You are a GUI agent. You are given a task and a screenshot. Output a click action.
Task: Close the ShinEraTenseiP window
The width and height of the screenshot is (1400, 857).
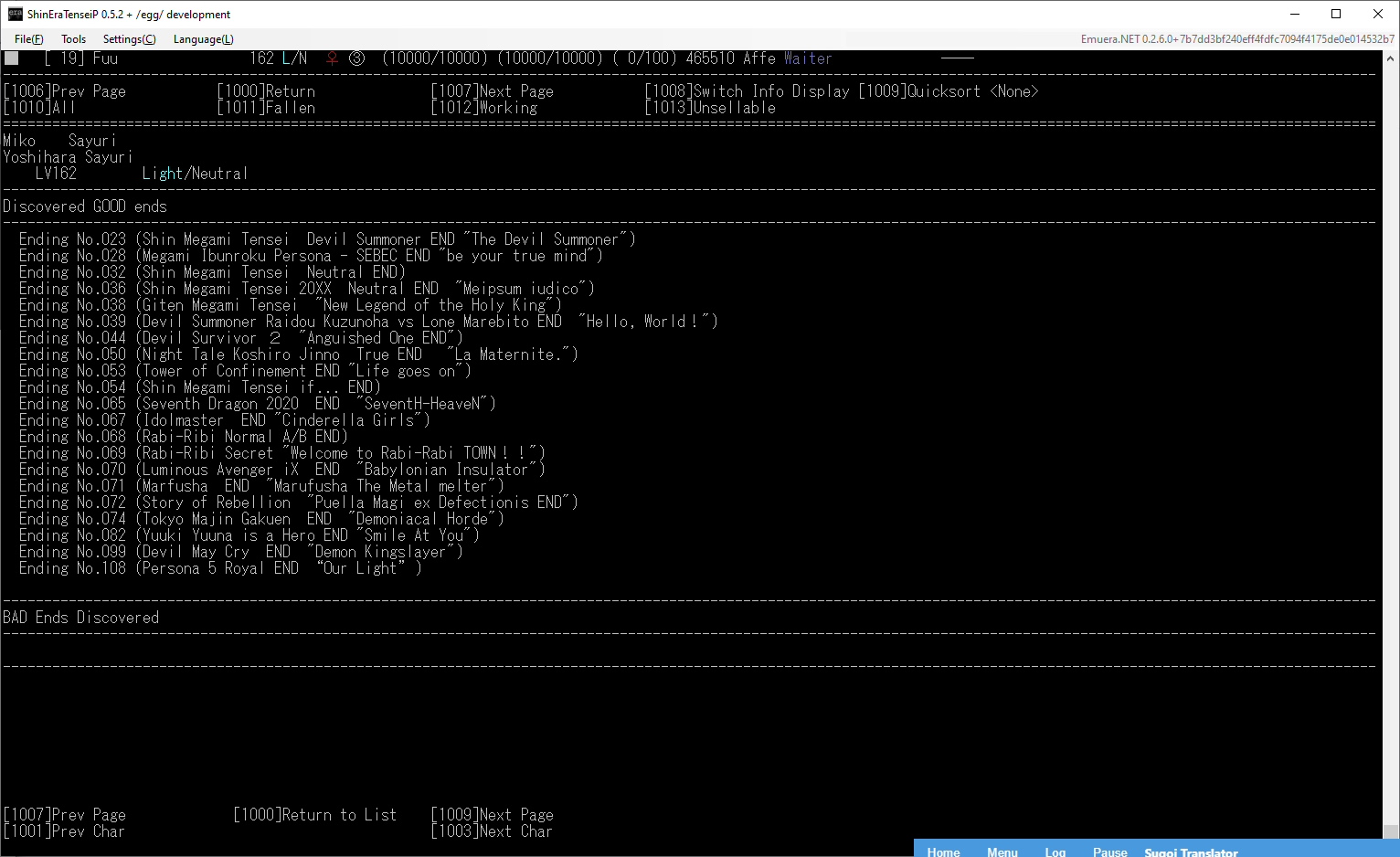pyautogui.click(x=1378, y=14)
